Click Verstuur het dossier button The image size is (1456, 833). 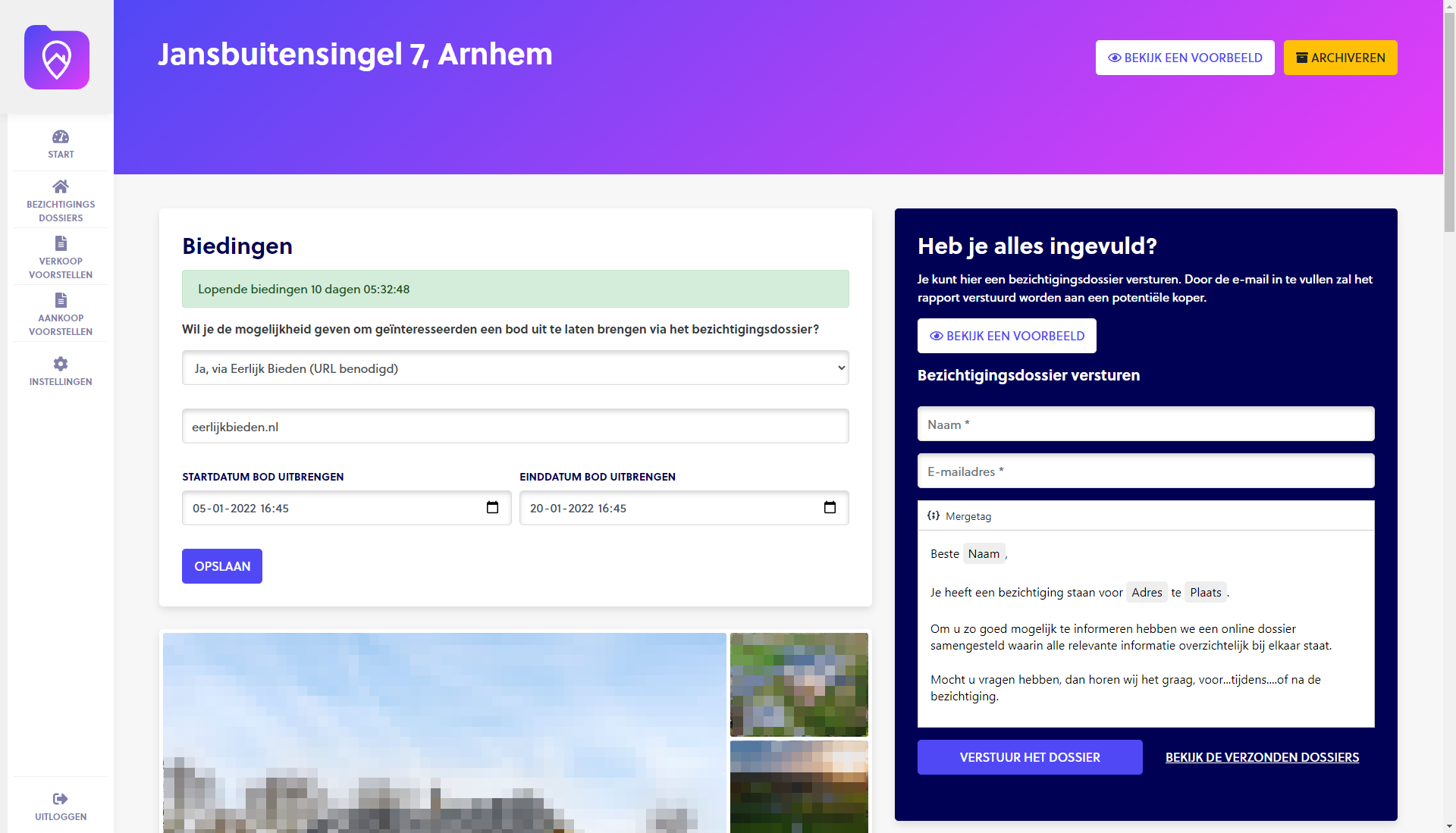point(1030,757)
